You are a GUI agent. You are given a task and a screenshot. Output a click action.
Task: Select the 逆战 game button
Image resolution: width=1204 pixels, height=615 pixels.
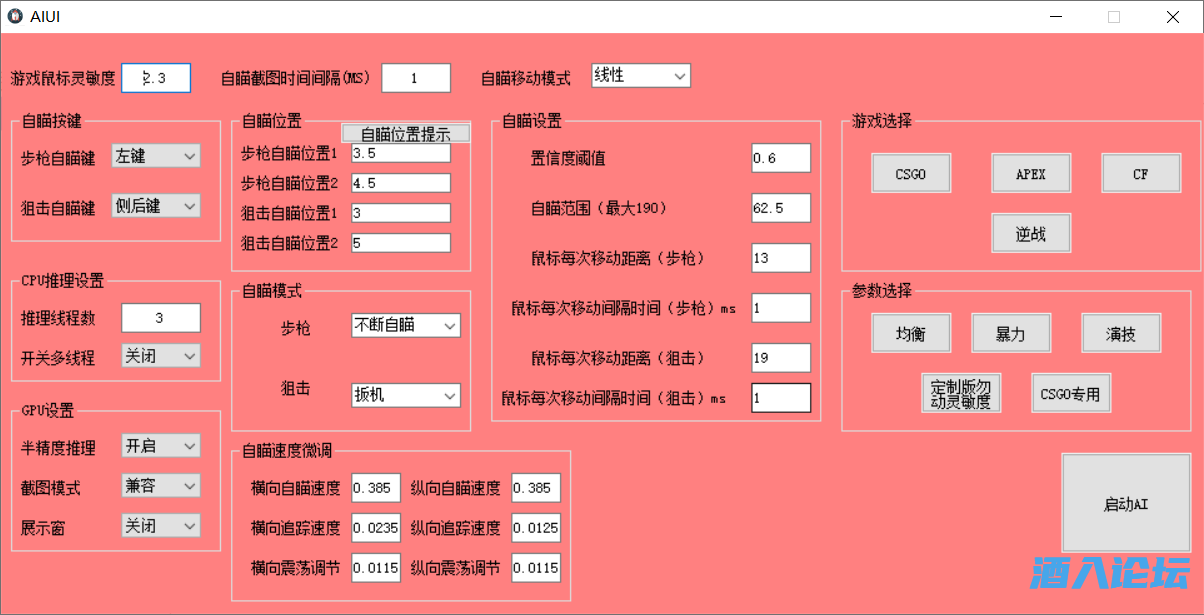(1030, 233)
